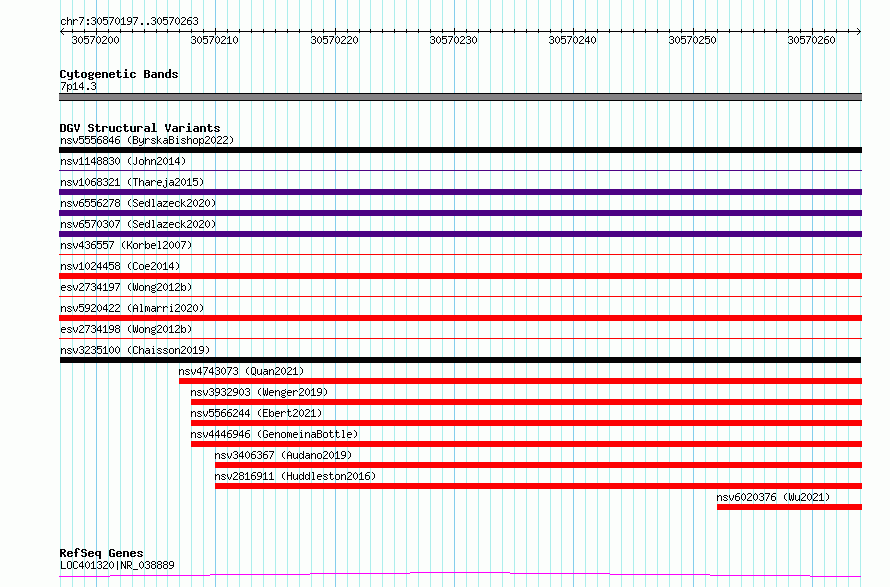This screenshot has height=587, width=890.
Task: Click the ruler position 30570240
Action: [573, 40]
